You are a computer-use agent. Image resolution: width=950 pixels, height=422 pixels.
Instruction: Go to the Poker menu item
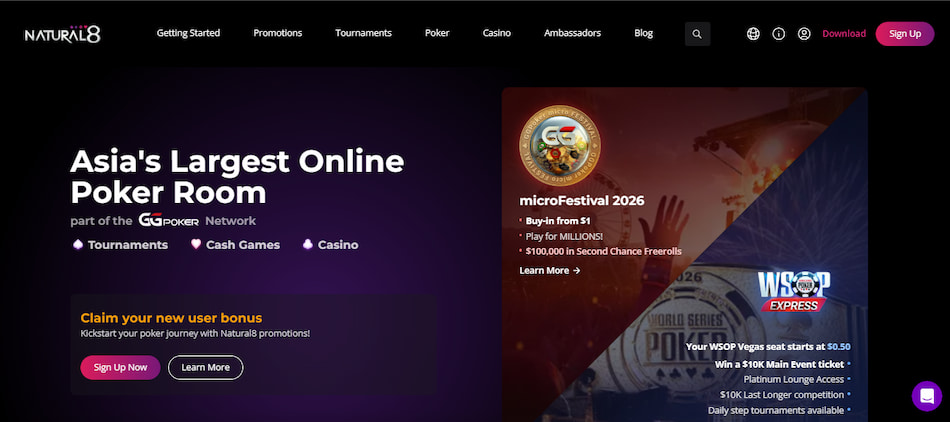tap(437, 33)
